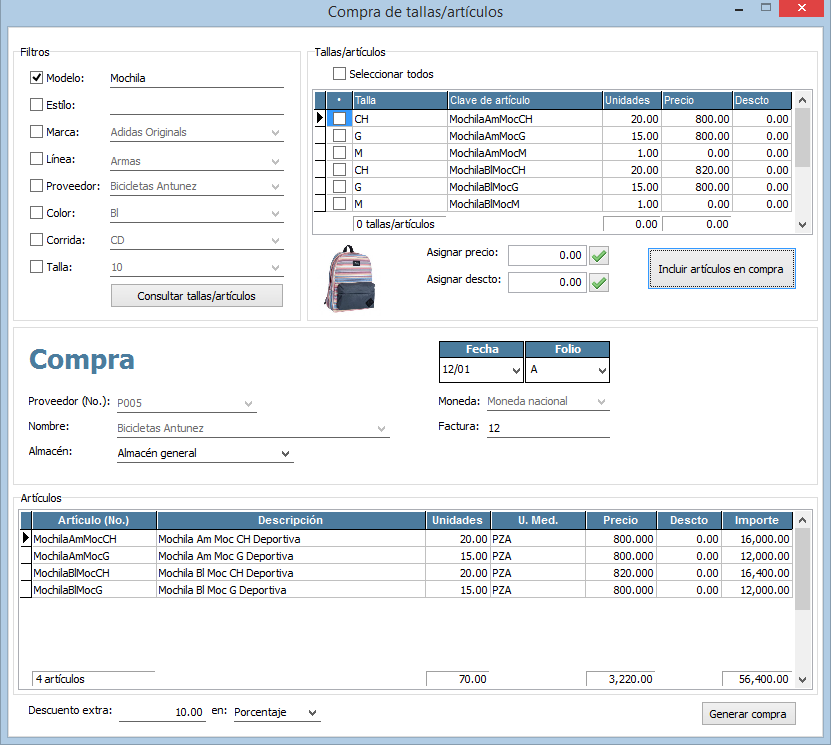Open the Folio dropdown
831x745 pixels.
point(601,371)
